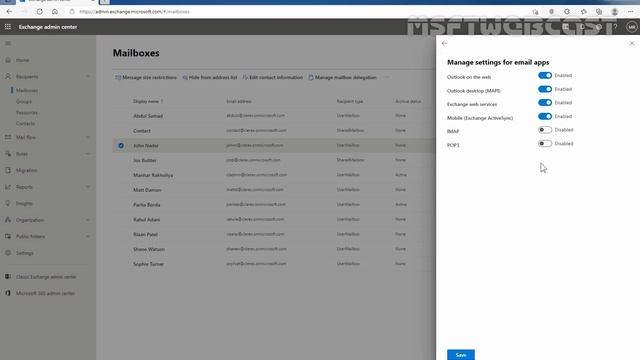Select Mailboxes in the sidebar

[x=27, y=90]
